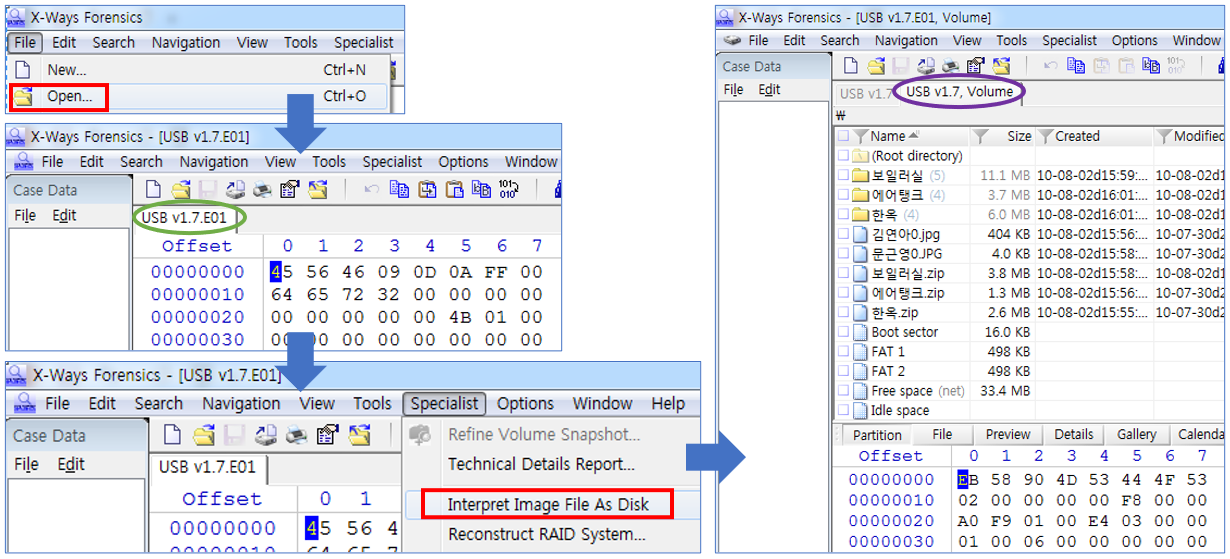
Task: Click filter funnel on Size column header
Action: 980,136
